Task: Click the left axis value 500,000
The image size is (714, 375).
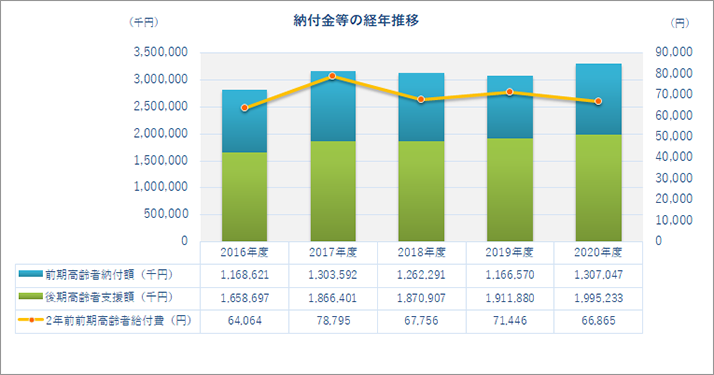Action: click(166, 214)
